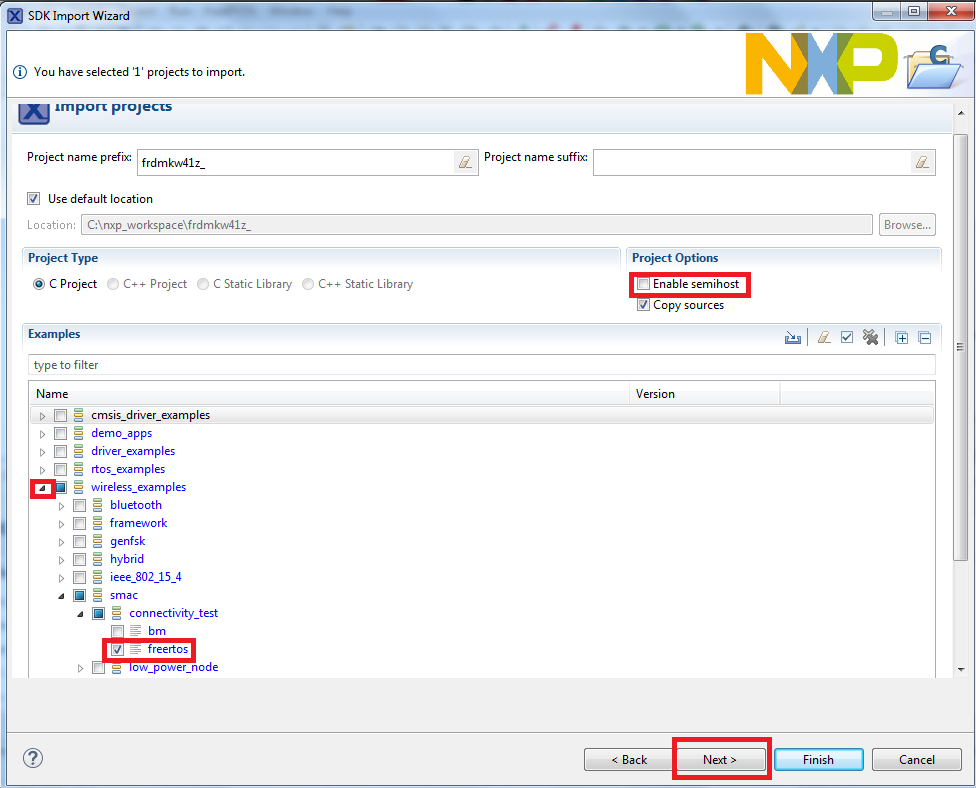Click the deselect-all X icon in Examples toolbar
The width and height of the screenshot is (976, 788).
[870, 338]
